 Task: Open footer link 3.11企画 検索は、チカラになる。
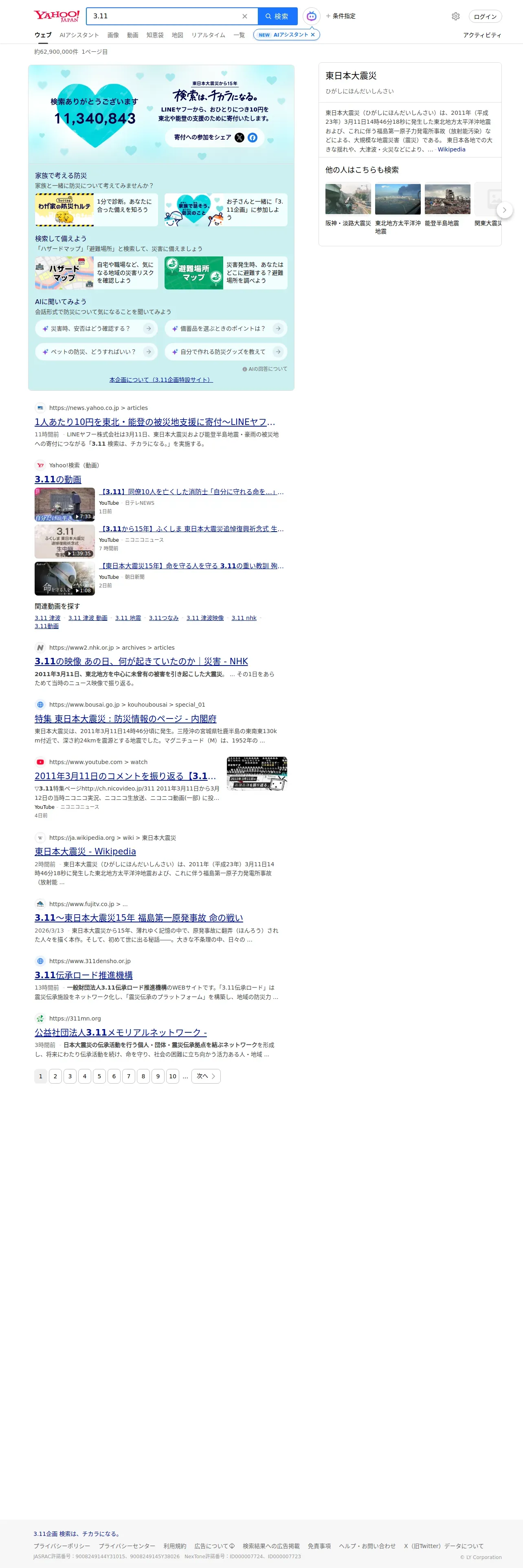coord(77,1534)
